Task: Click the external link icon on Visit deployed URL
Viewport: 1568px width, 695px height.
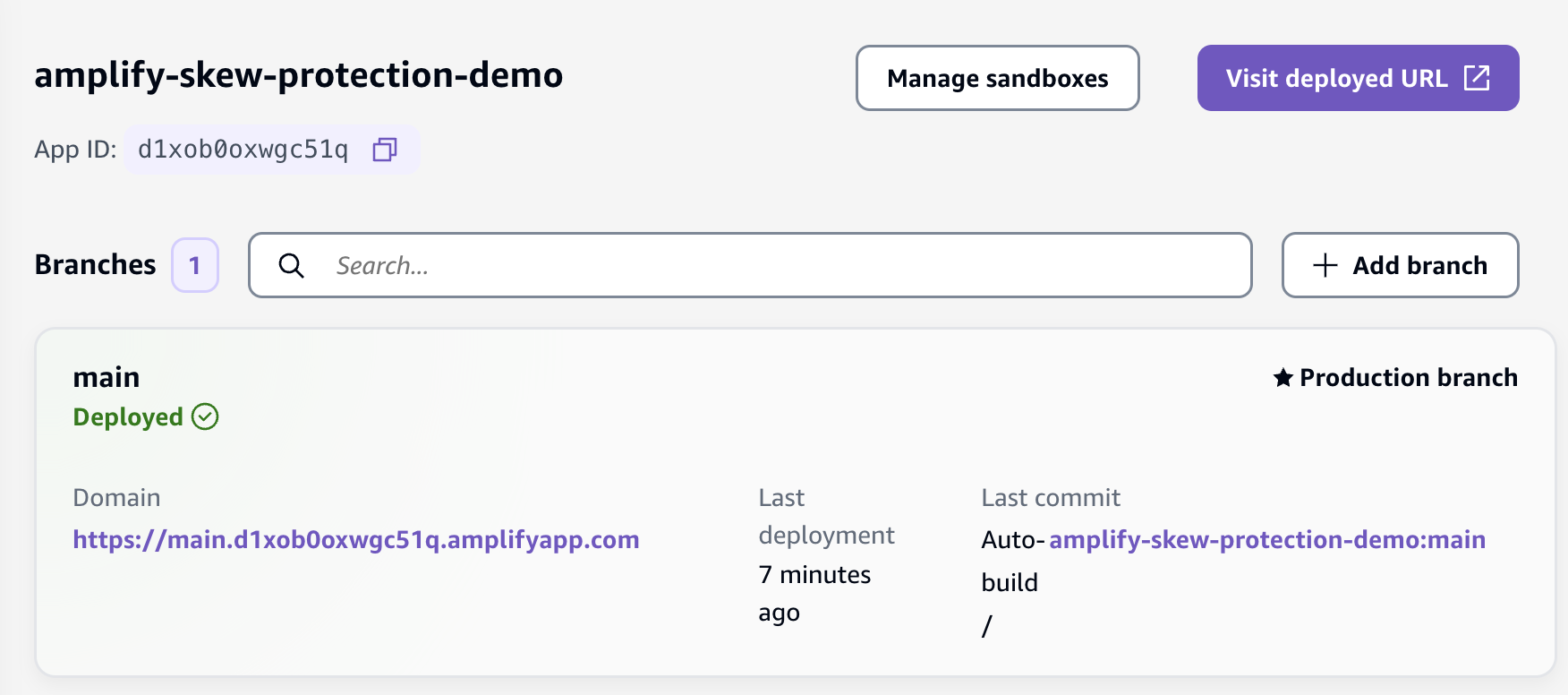Action: coord(1478,78)
